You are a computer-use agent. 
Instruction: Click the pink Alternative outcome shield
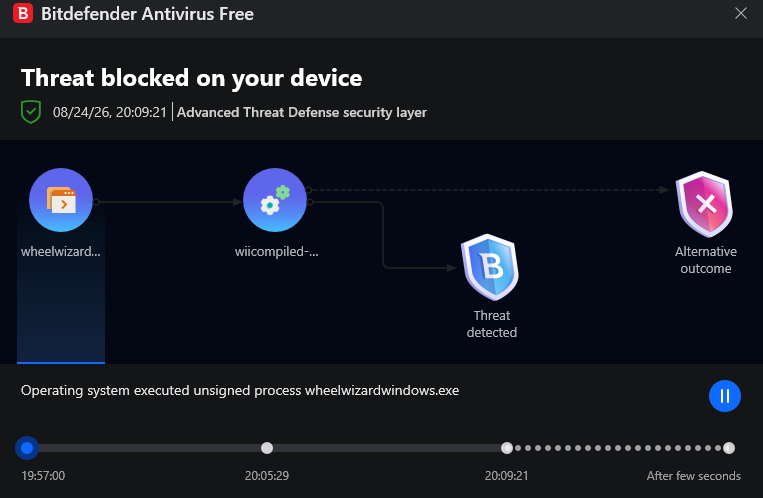(704, 204)
